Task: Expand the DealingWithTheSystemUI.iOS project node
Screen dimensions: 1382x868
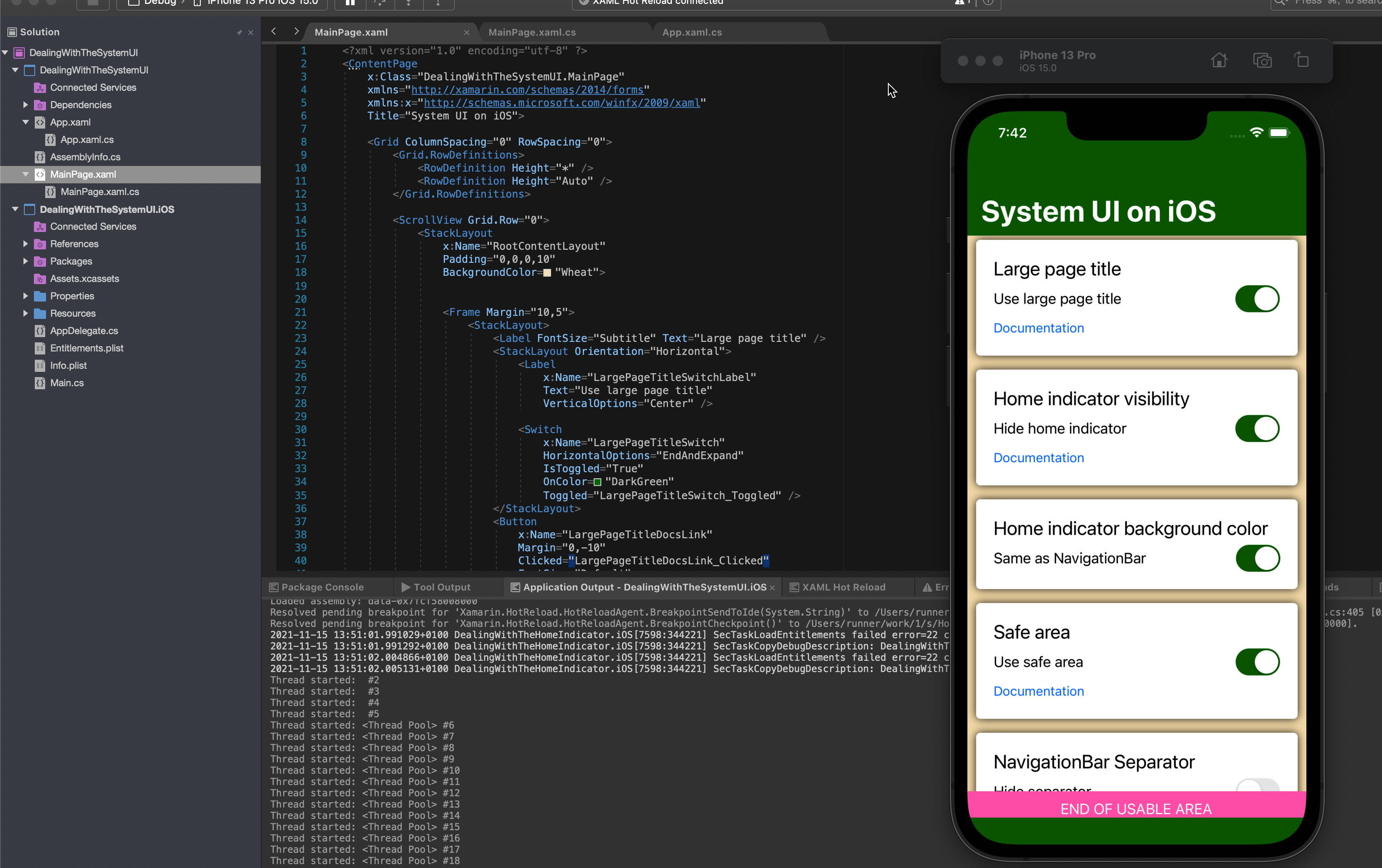Action: [x=15, y=209]
